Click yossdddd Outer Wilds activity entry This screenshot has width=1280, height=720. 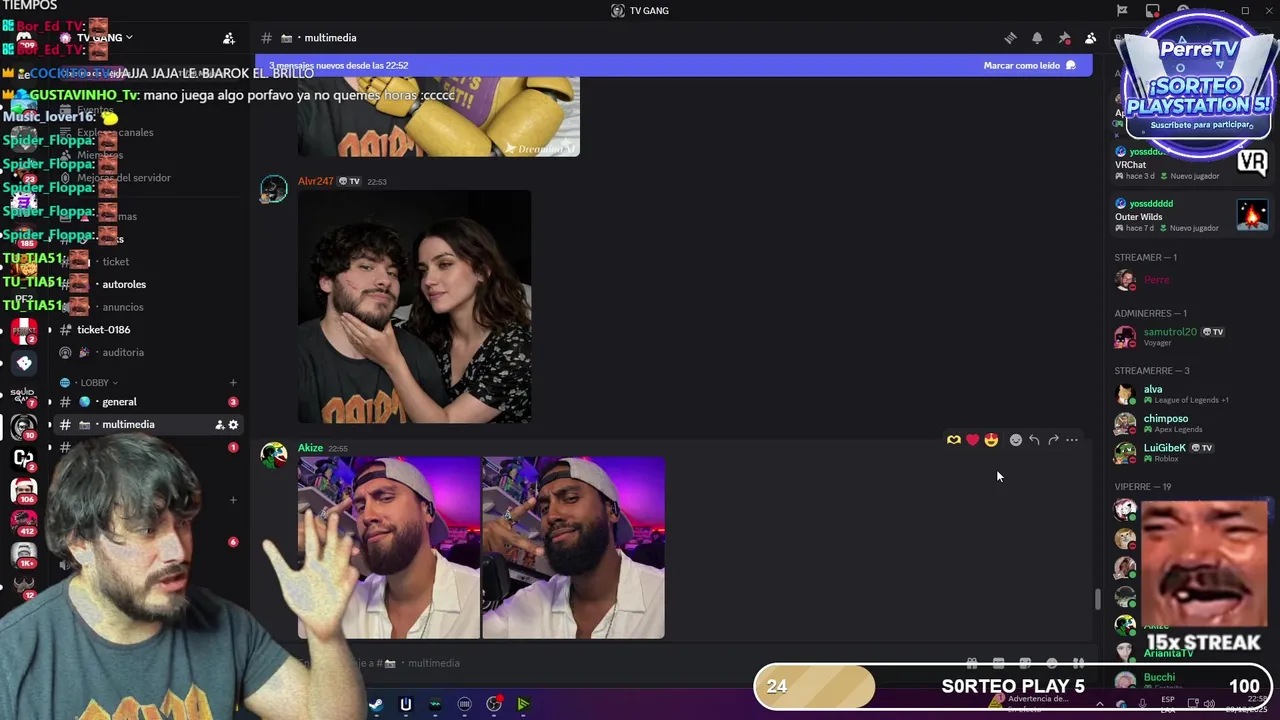pos(1190,215)
